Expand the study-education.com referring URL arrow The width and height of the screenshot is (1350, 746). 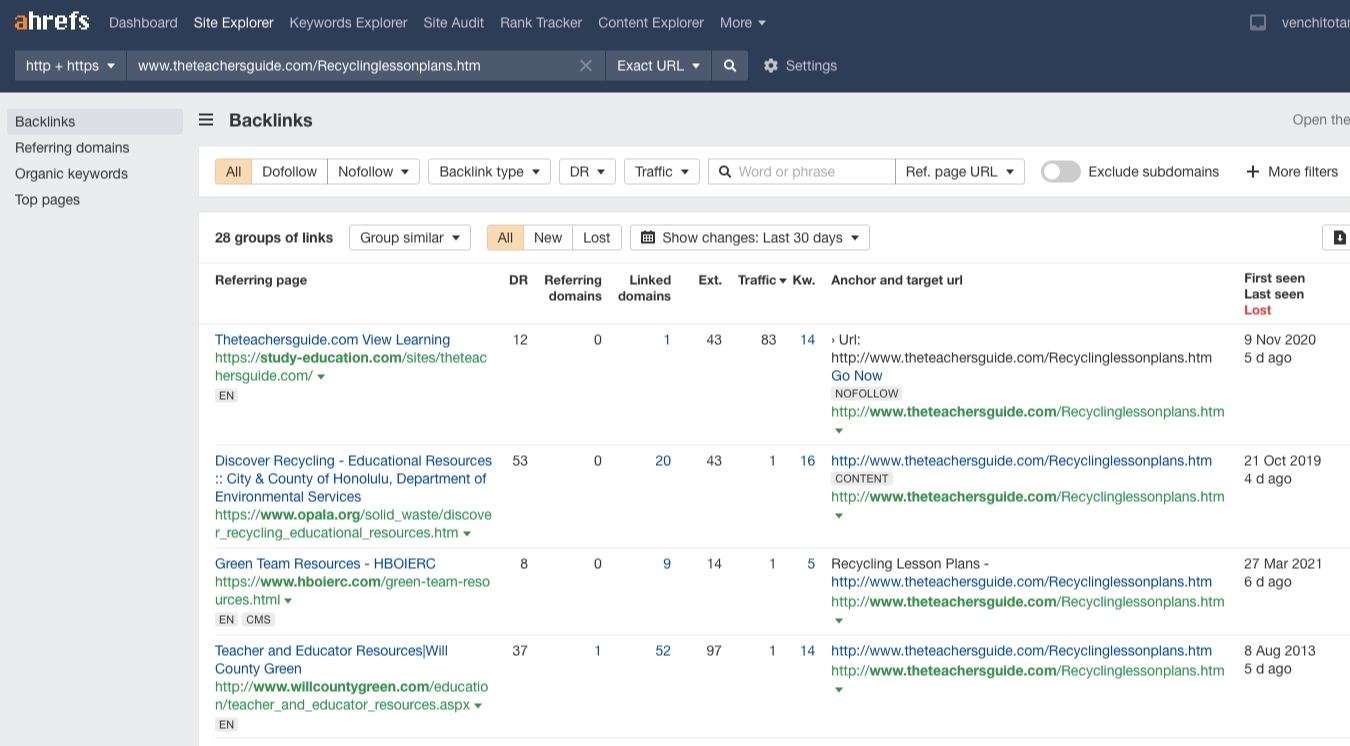pyautogui.click(x=321, y=377)
